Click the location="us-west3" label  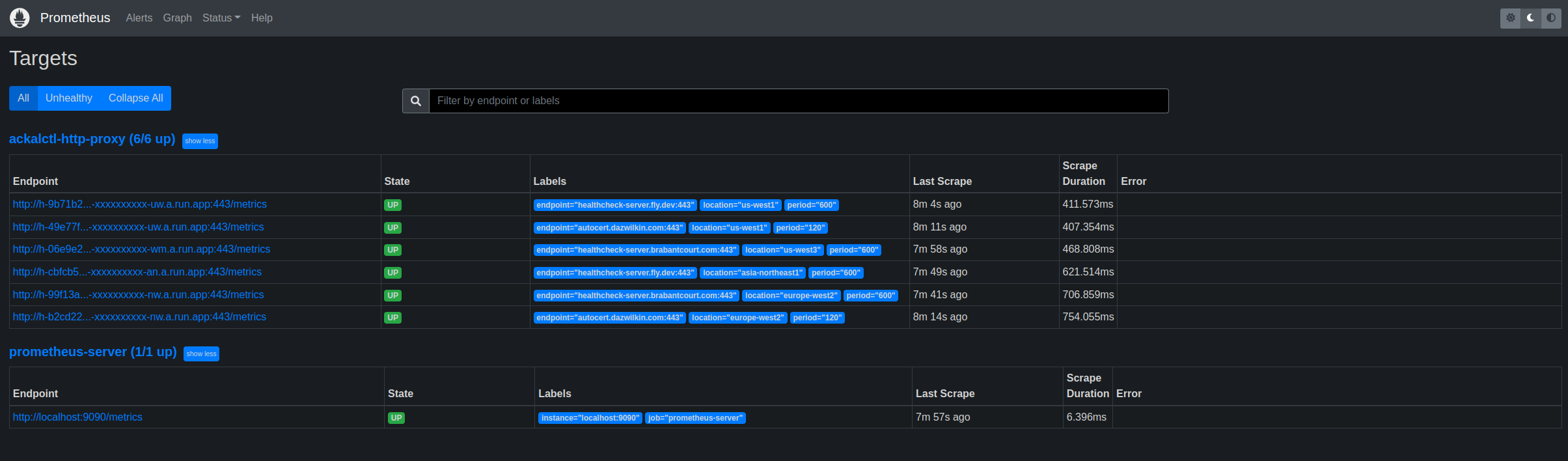[783, 250]
